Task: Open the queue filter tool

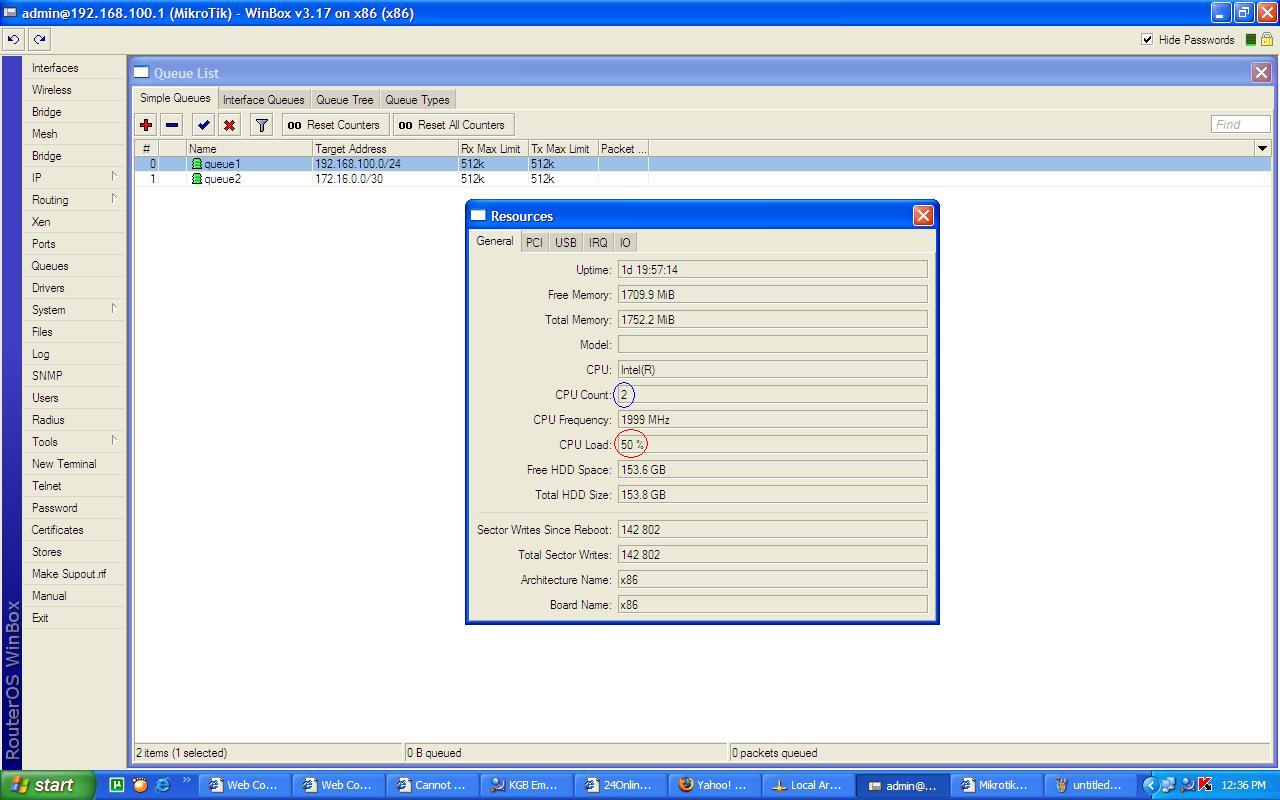Action: 260,124
